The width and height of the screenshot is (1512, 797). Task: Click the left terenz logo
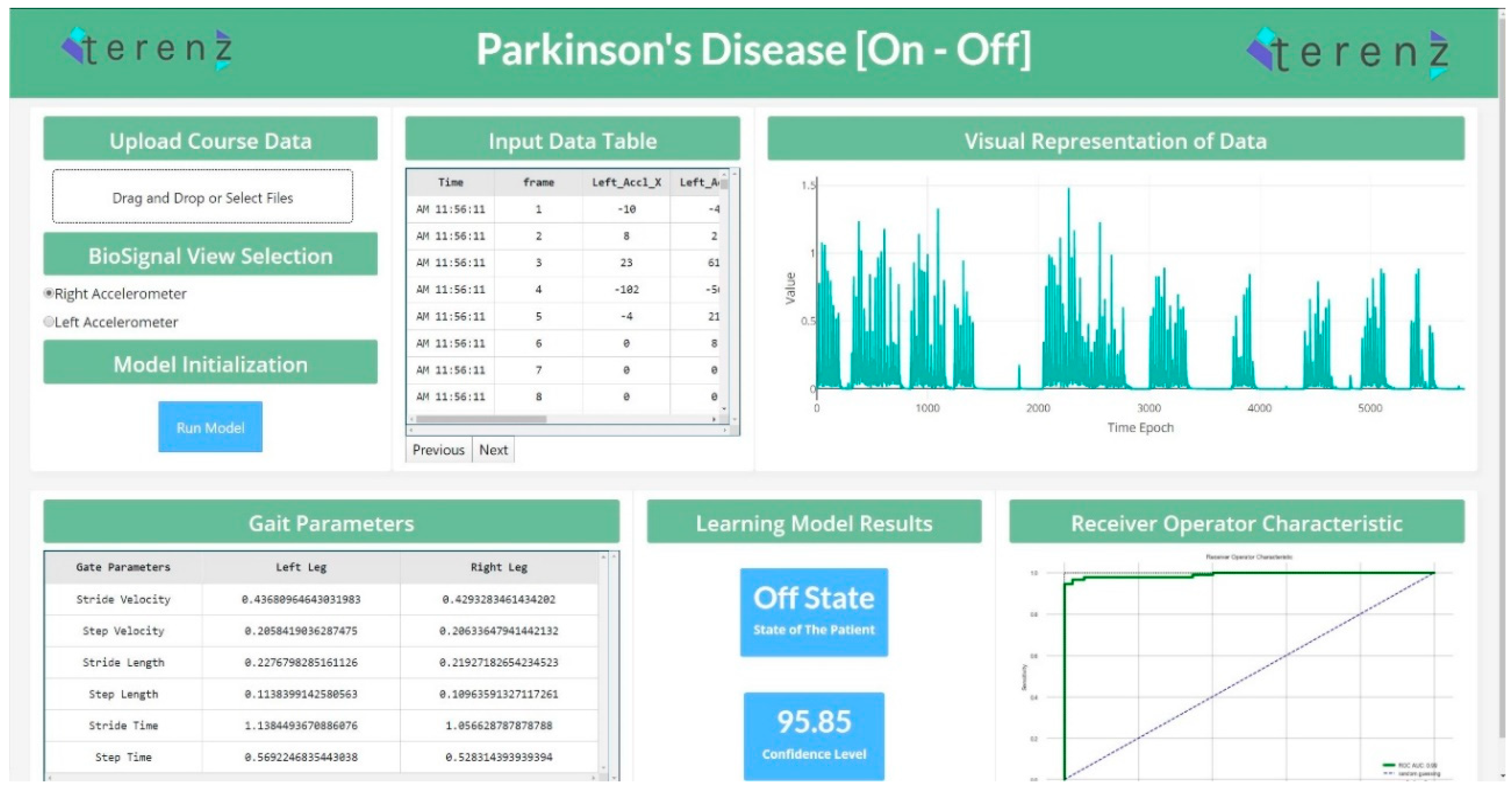(x=147, y=49)
